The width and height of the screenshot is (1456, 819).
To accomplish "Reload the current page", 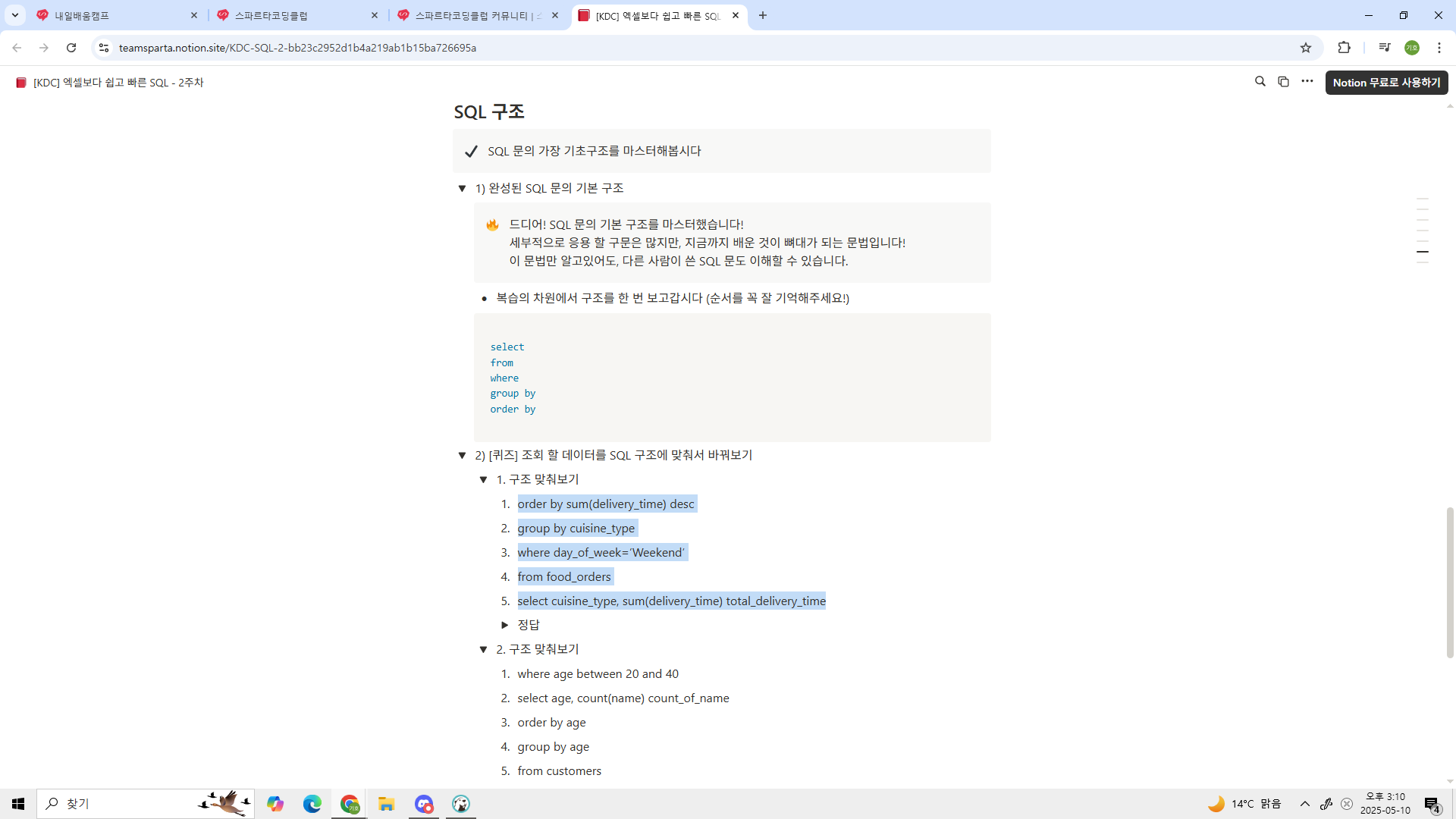I will [71, 48].
